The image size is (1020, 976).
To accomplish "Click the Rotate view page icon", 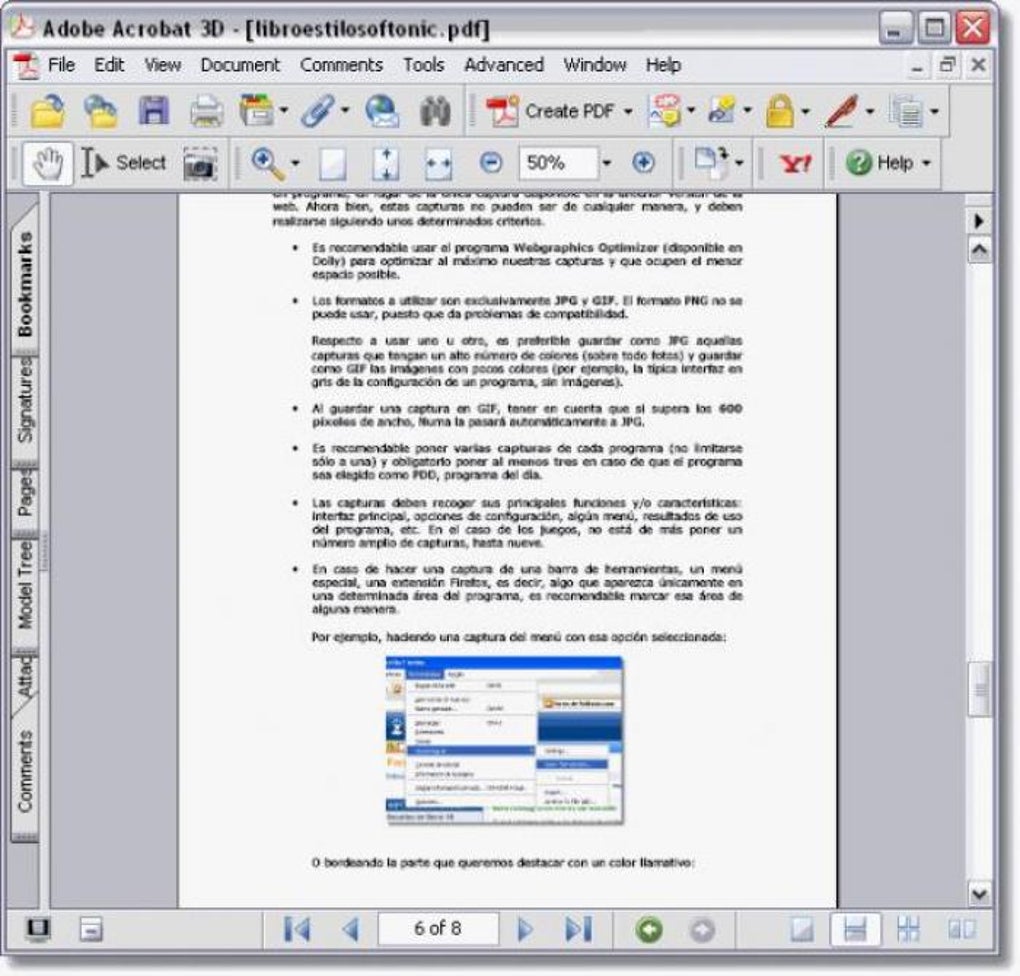I will point(712,163).
